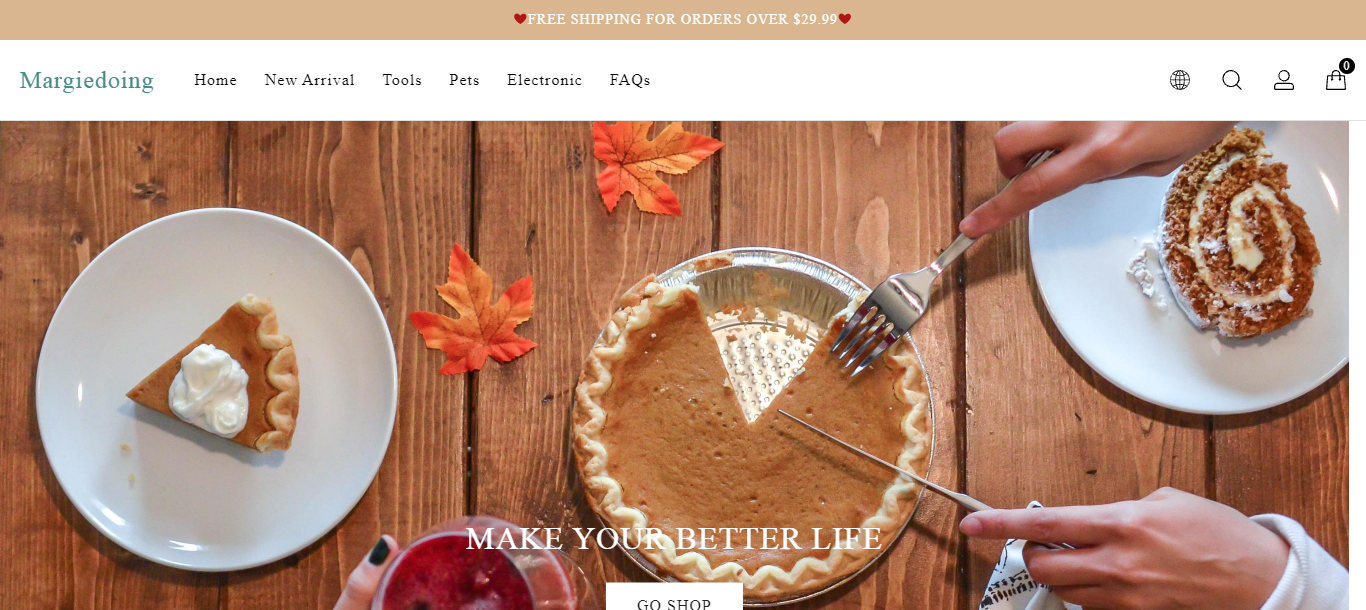Image resolution: width=1366 pixels, height=610 pixels.
Task: Open the user account icon
Action: click(1284, 80)
